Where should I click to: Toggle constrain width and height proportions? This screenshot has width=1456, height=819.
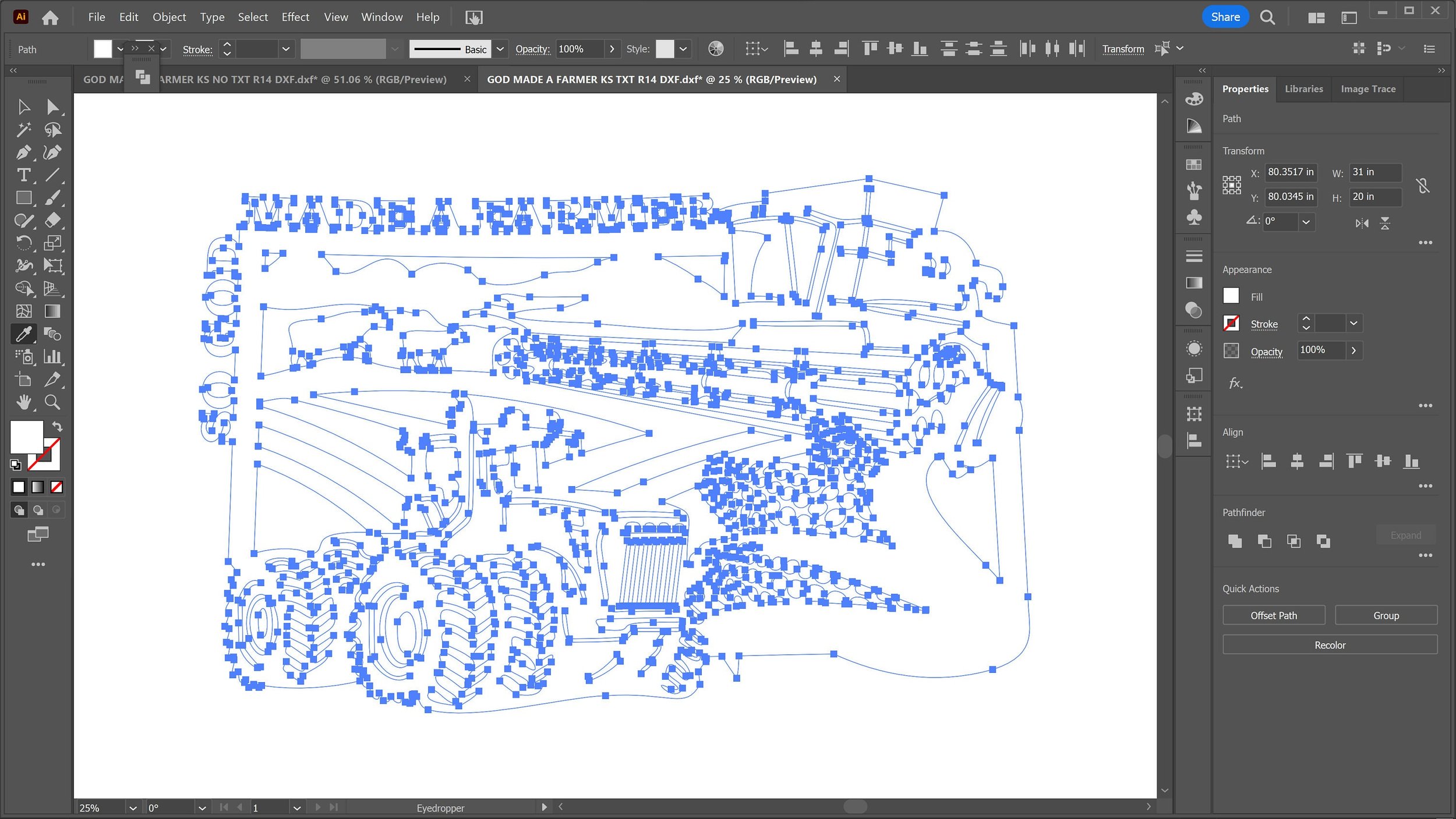(1422, 186)
